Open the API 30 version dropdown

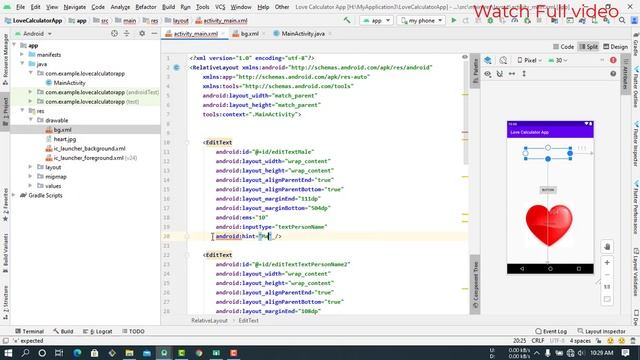tap(558, 60)
